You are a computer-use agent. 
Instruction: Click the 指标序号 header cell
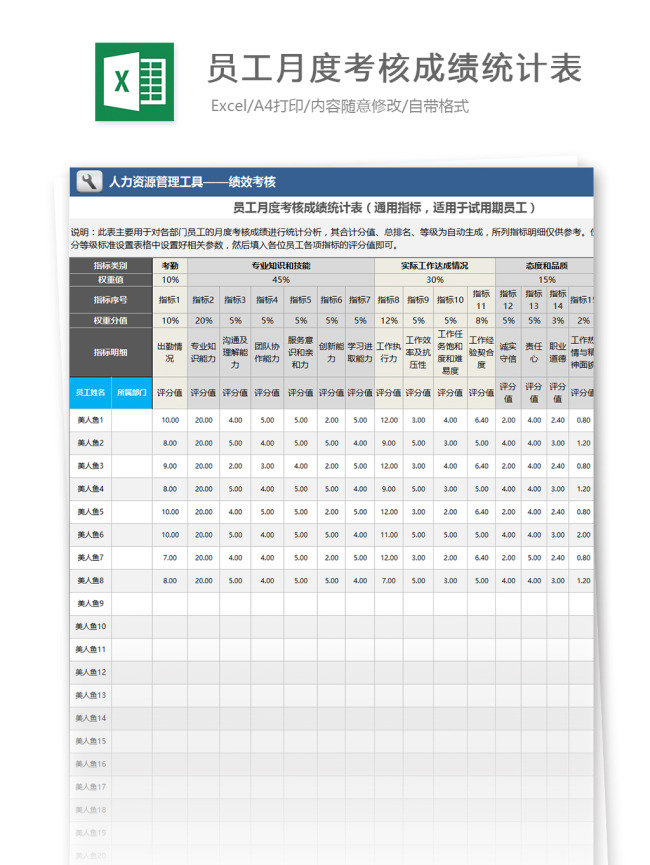111,300
